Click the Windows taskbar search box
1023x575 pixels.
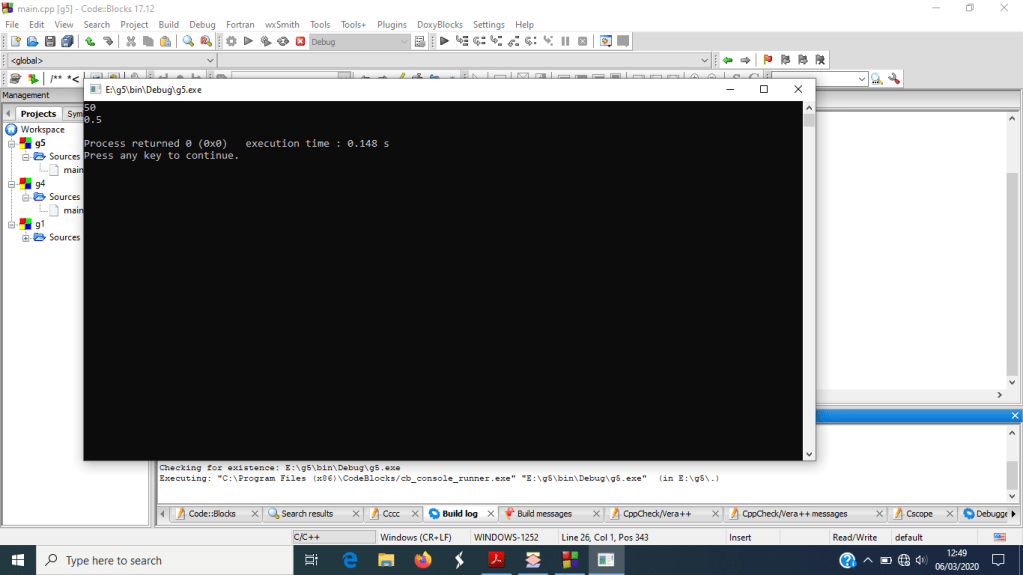(x=165, y=560)
